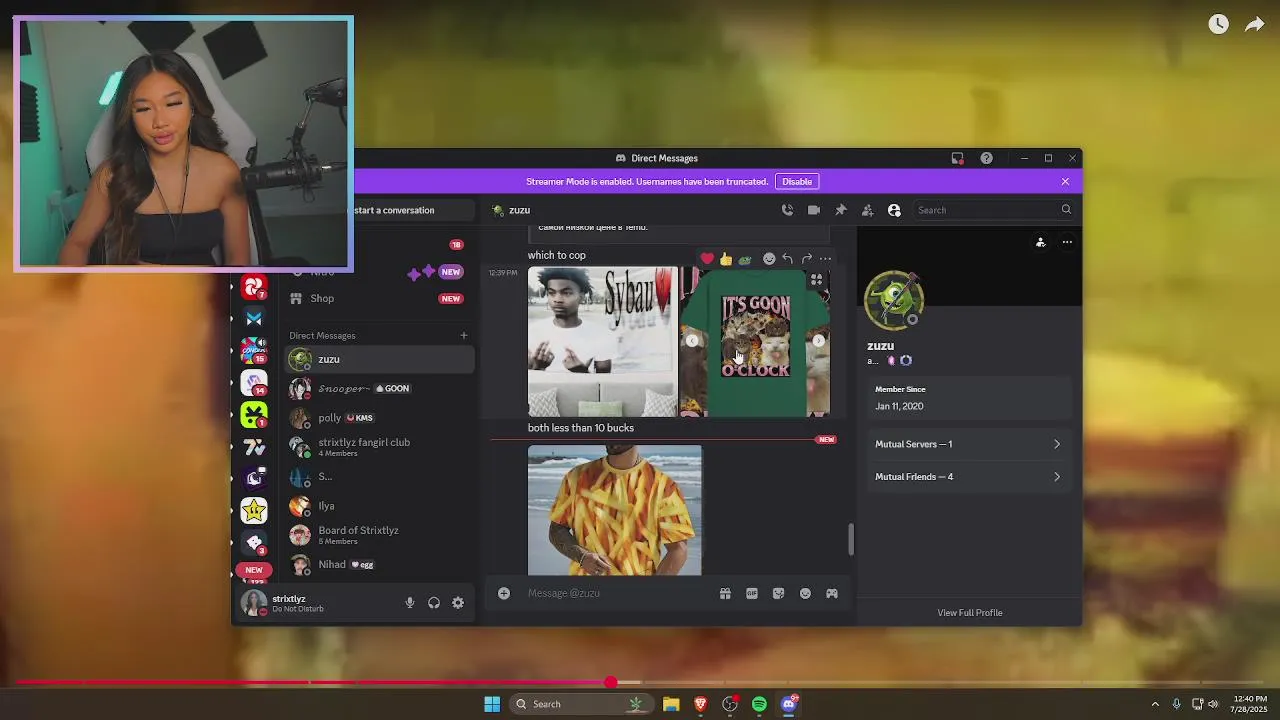This screenshot has height=720, width=1280.
Task: Select the zuzu direct message
Action: pyautogui.click(x=378, y=359)
